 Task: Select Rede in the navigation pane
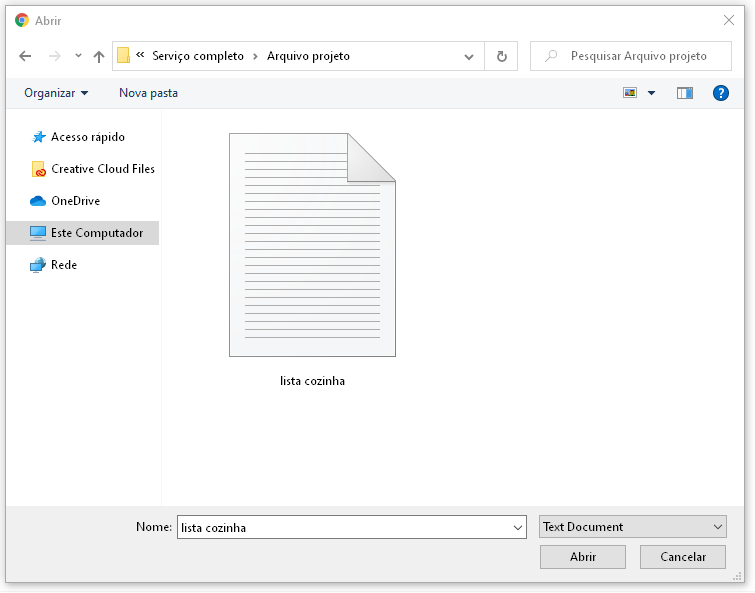point(63,265)
